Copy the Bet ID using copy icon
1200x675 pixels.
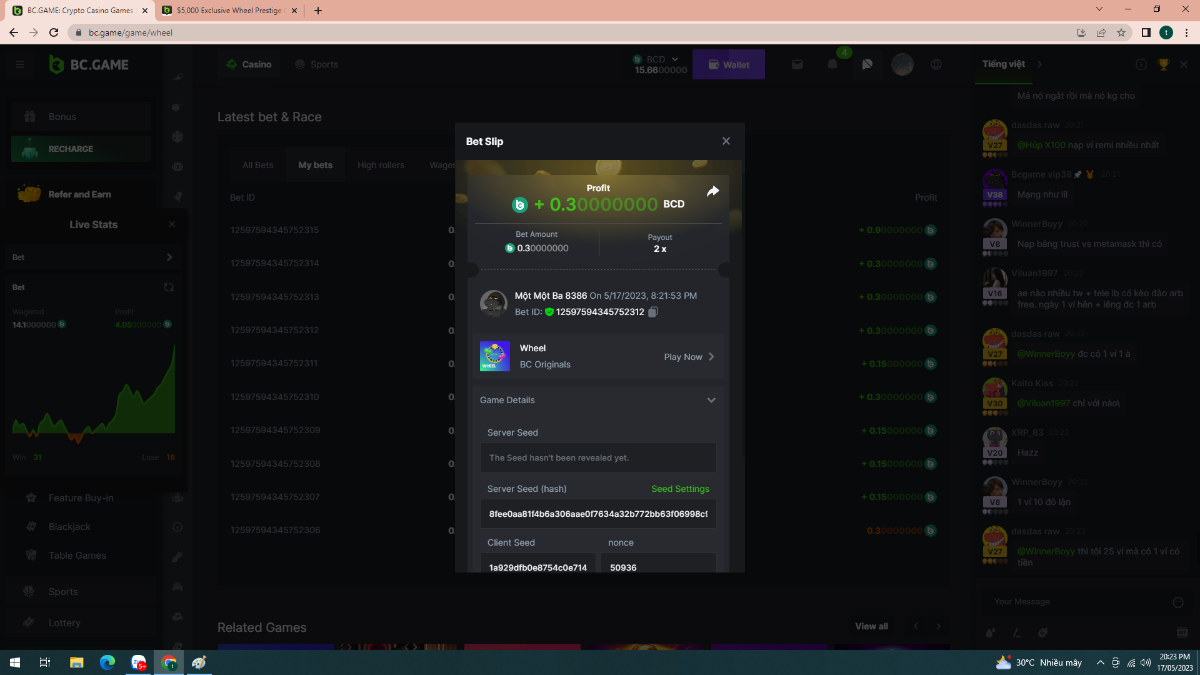(x=653, y=312)
